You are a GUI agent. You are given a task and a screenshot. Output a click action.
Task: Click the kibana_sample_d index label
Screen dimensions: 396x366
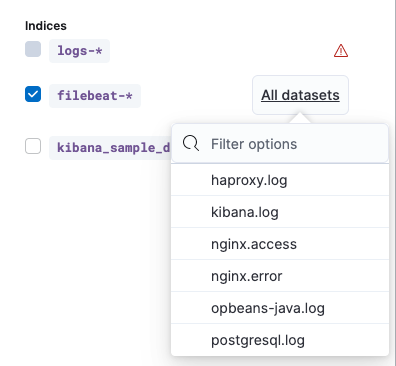coord(110,147)
